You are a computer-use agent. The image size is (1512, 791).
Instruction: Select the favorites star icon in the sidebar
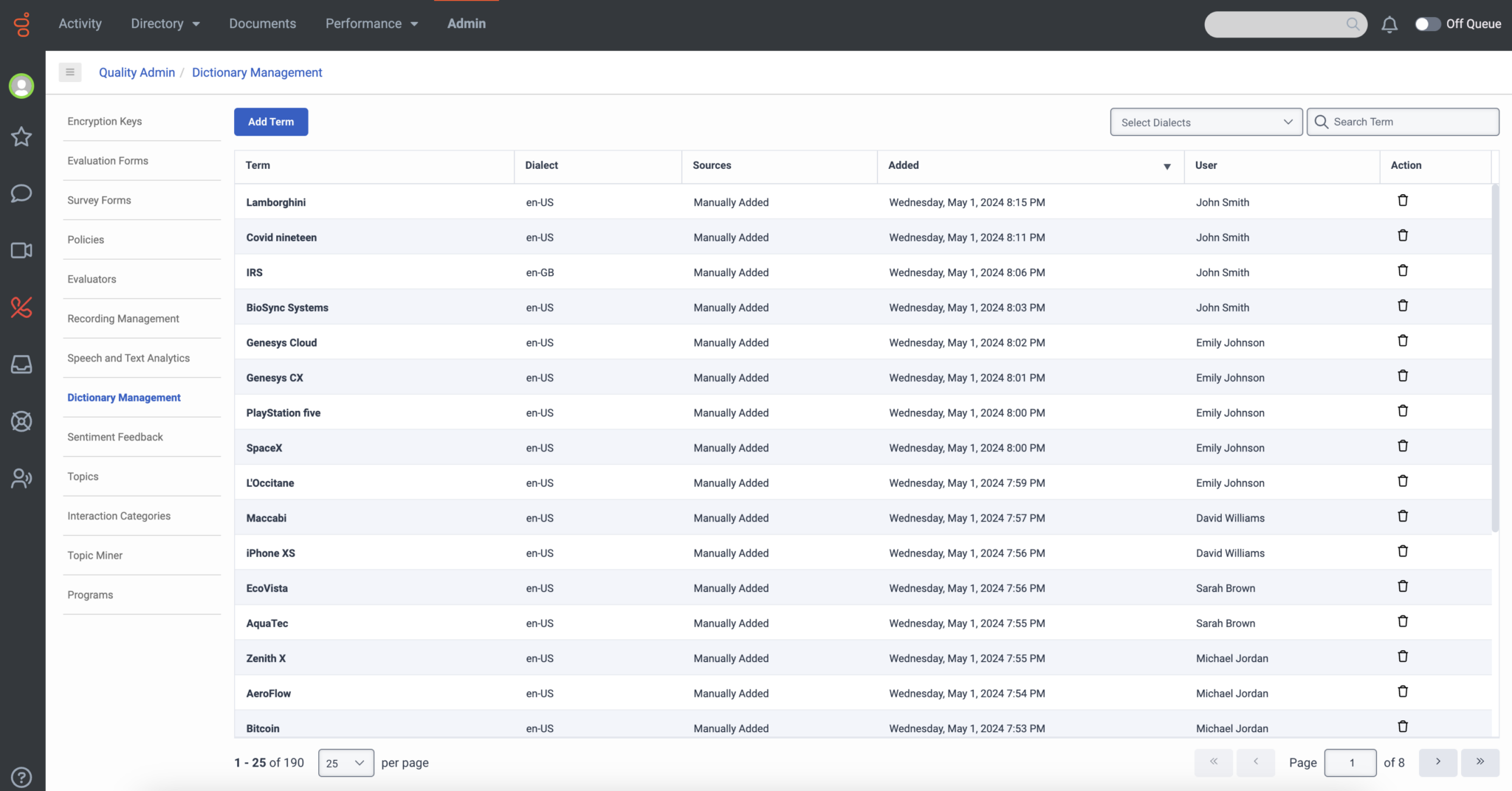pos(21,137)
